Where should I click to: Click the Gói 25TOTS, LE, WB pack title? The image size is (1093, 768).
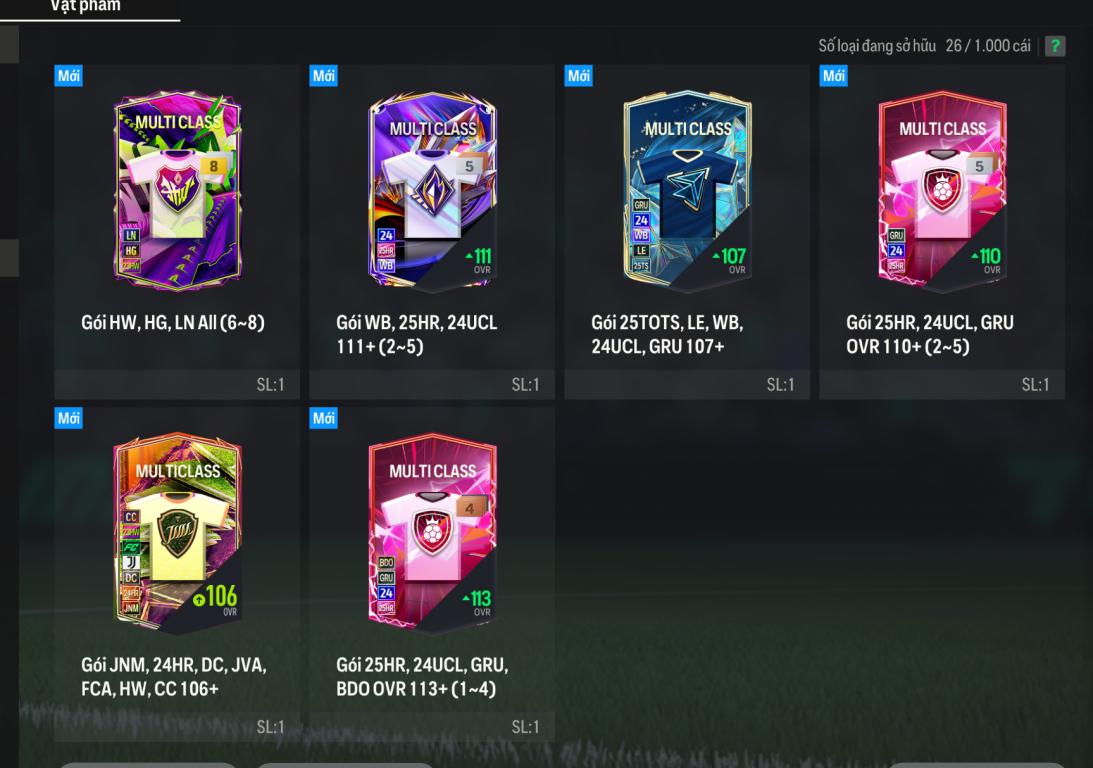(x=667, y=335)
